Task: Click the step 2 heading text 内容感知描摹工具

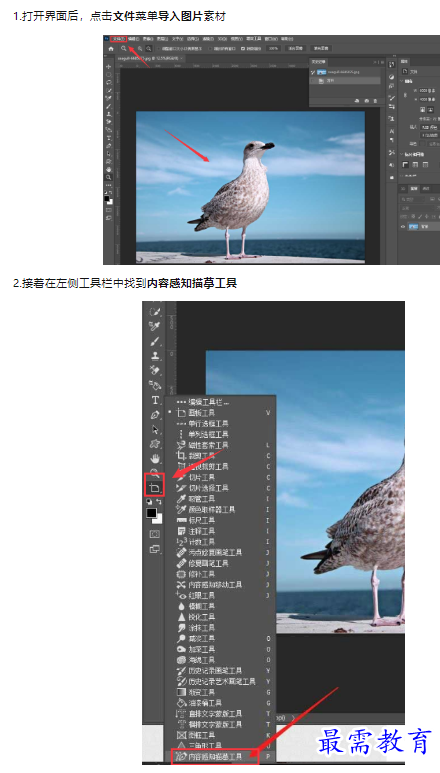Action: point(192,283)
